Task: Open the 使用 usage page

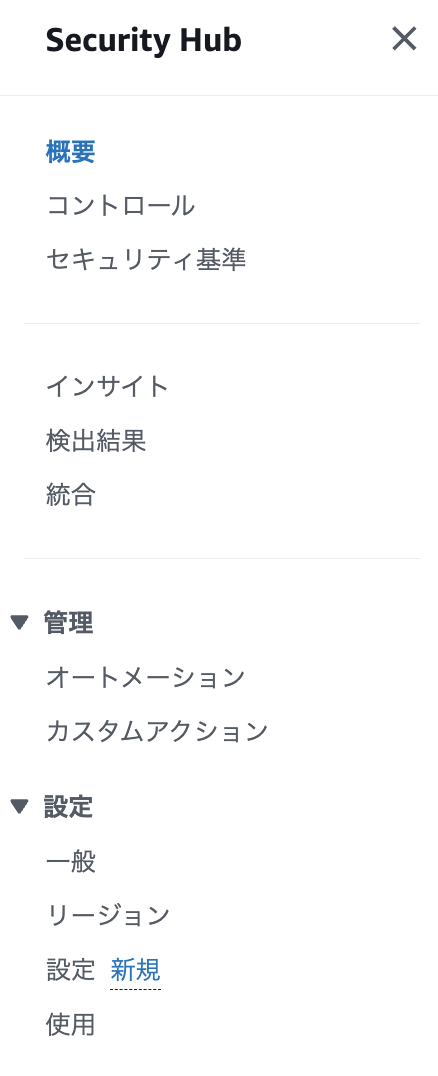Action: pos(71,1025)
